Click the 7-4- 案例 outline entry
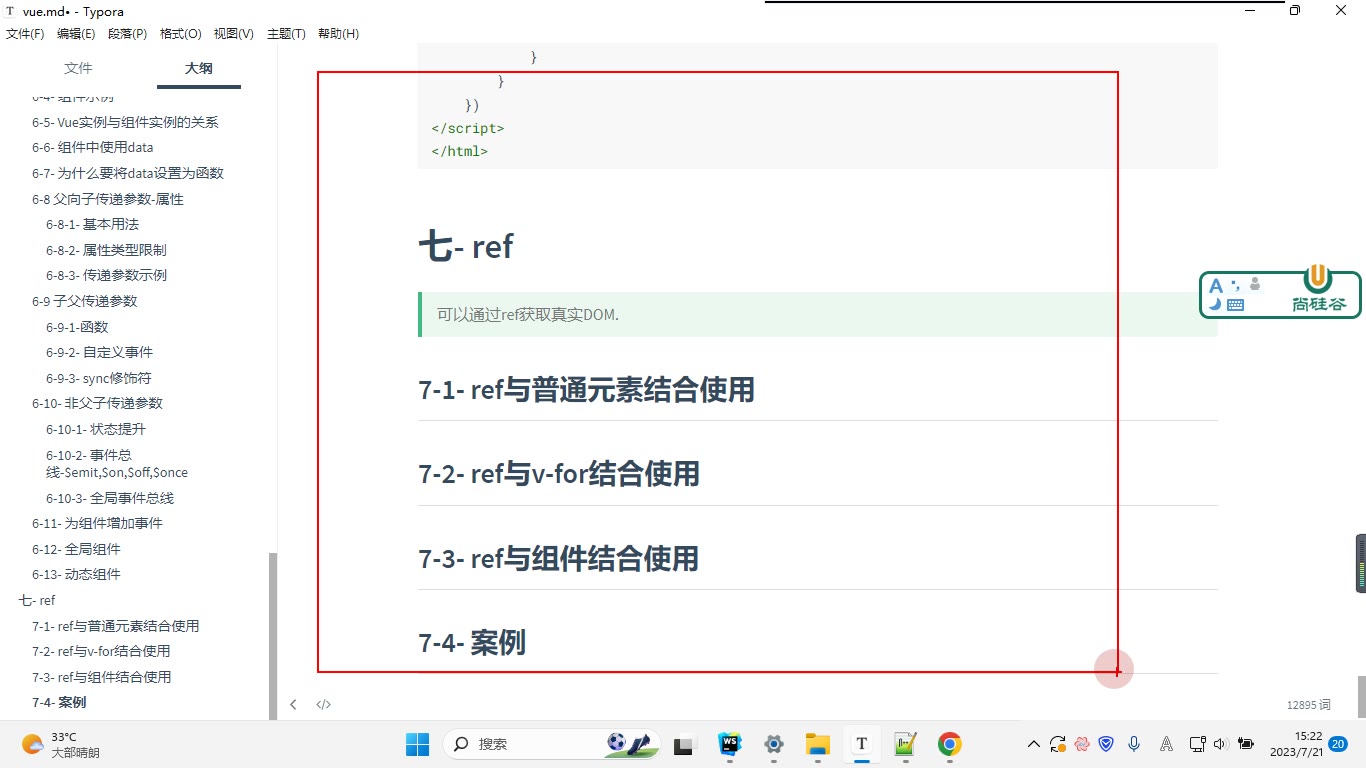 point(59,702)
